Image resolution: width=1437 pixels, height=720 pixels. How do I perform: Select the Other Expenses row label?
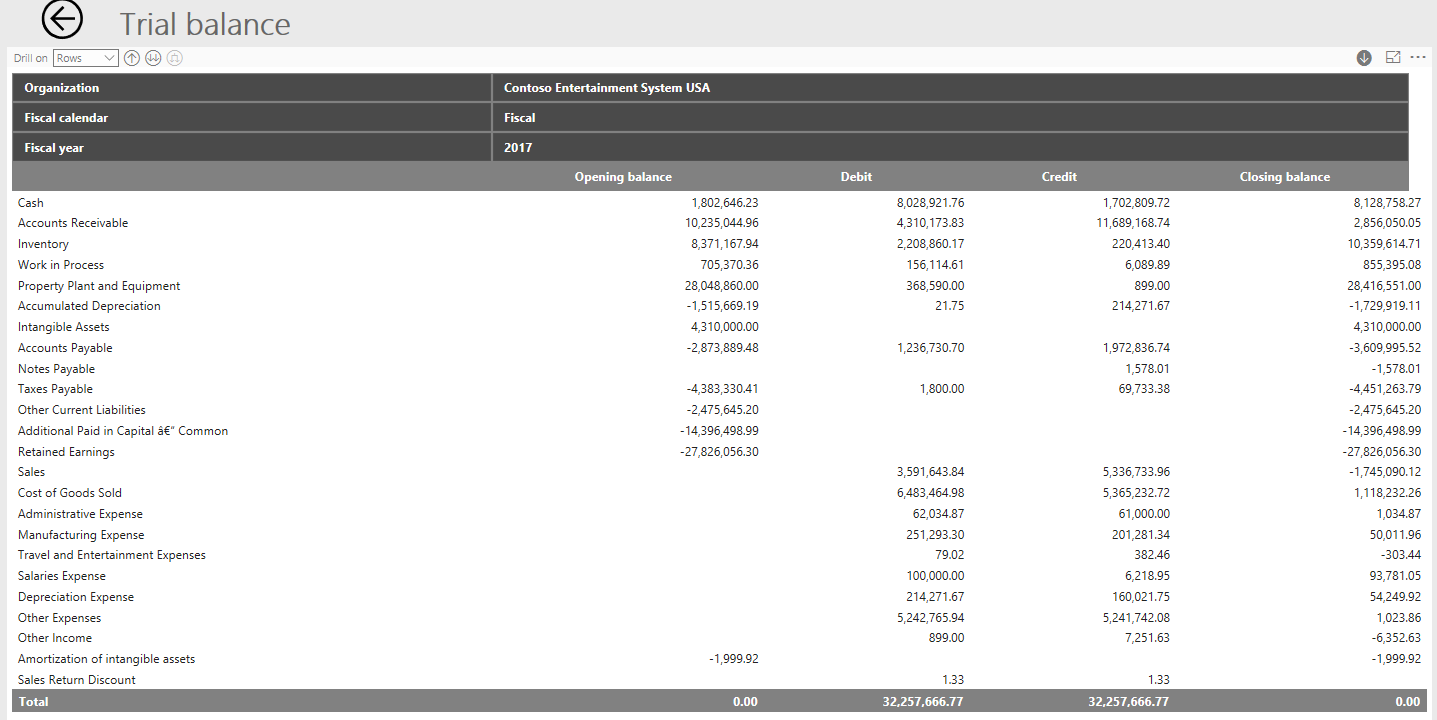pyautogui.click(x=60, y=618)
